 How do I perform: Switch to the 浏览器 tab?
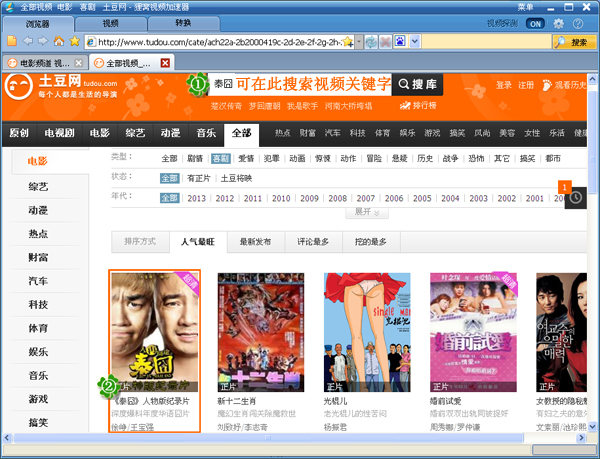[x=38, y=24]
